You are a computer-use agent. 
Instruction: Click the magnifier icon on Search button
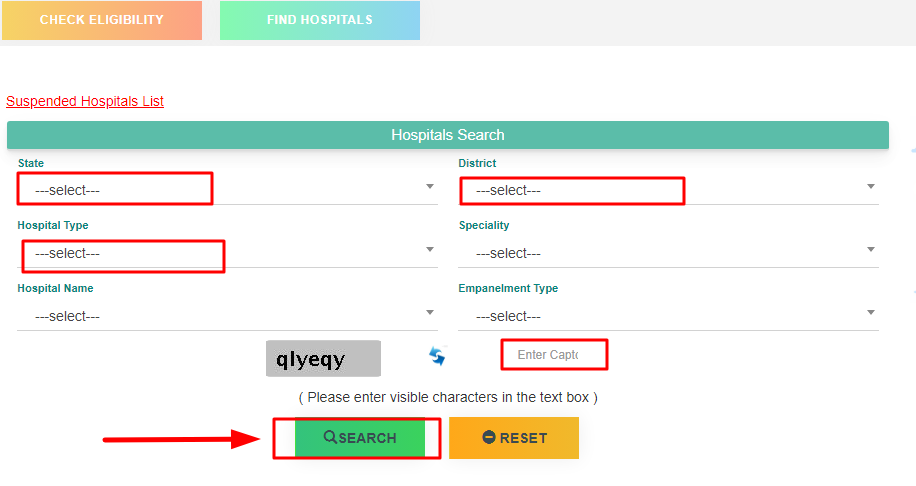pyautogui.click(x=330, y=437)
